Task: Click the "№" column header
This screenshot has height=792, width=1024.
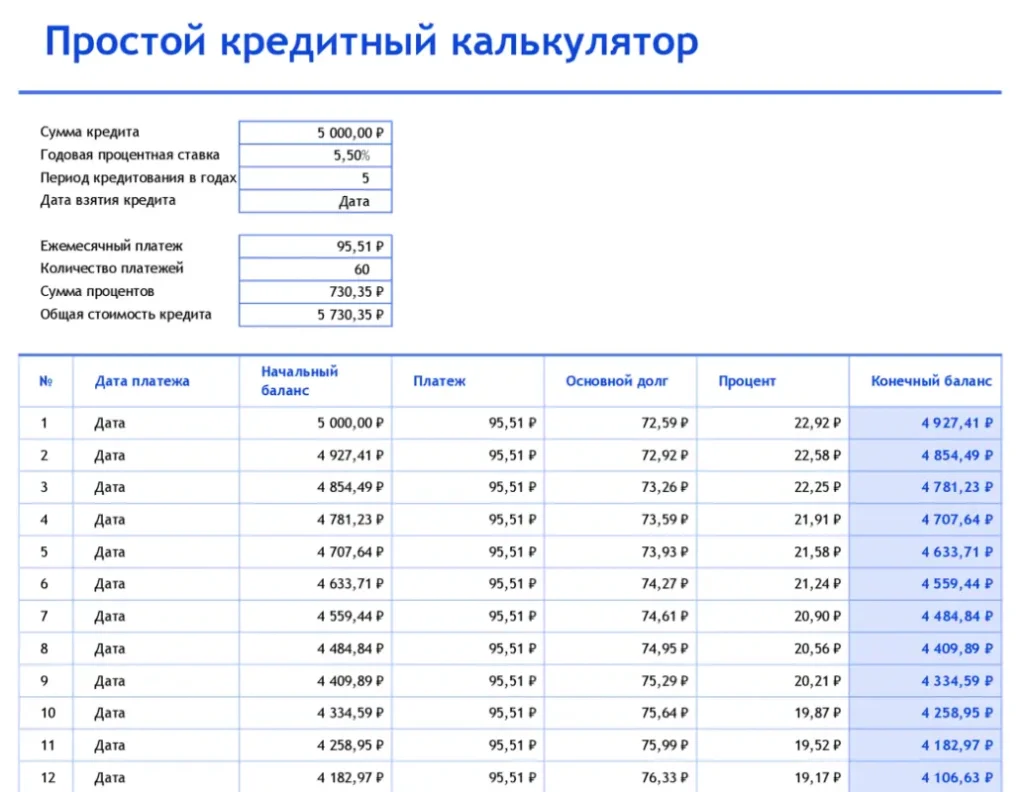Action: tap(46, 381)
